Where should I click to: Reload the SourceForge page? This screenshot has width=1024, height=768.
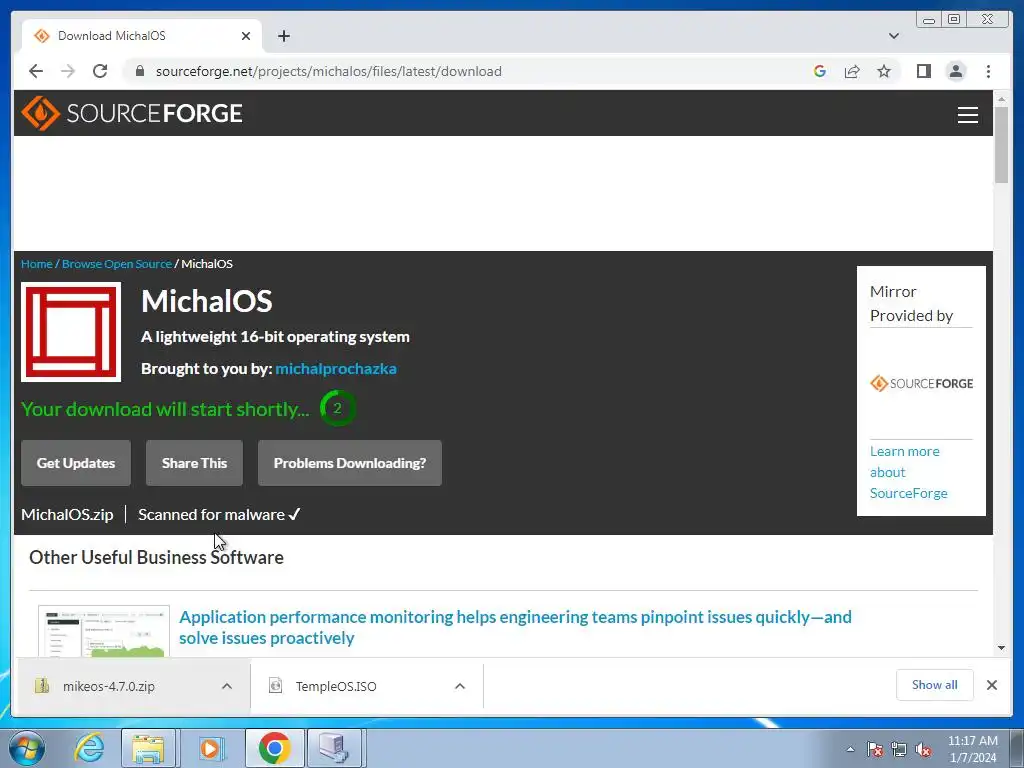click(100, 71)
